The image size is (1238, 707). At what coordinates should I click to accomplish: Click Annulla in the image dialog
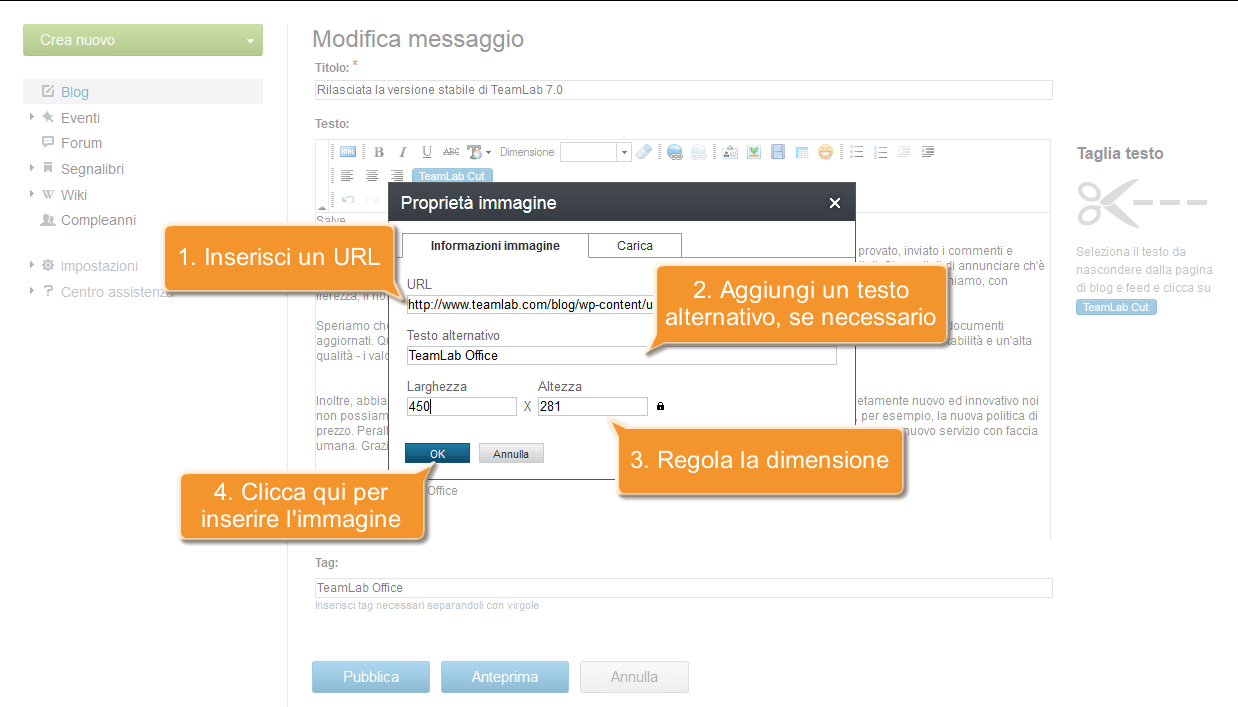click(511, 454)
